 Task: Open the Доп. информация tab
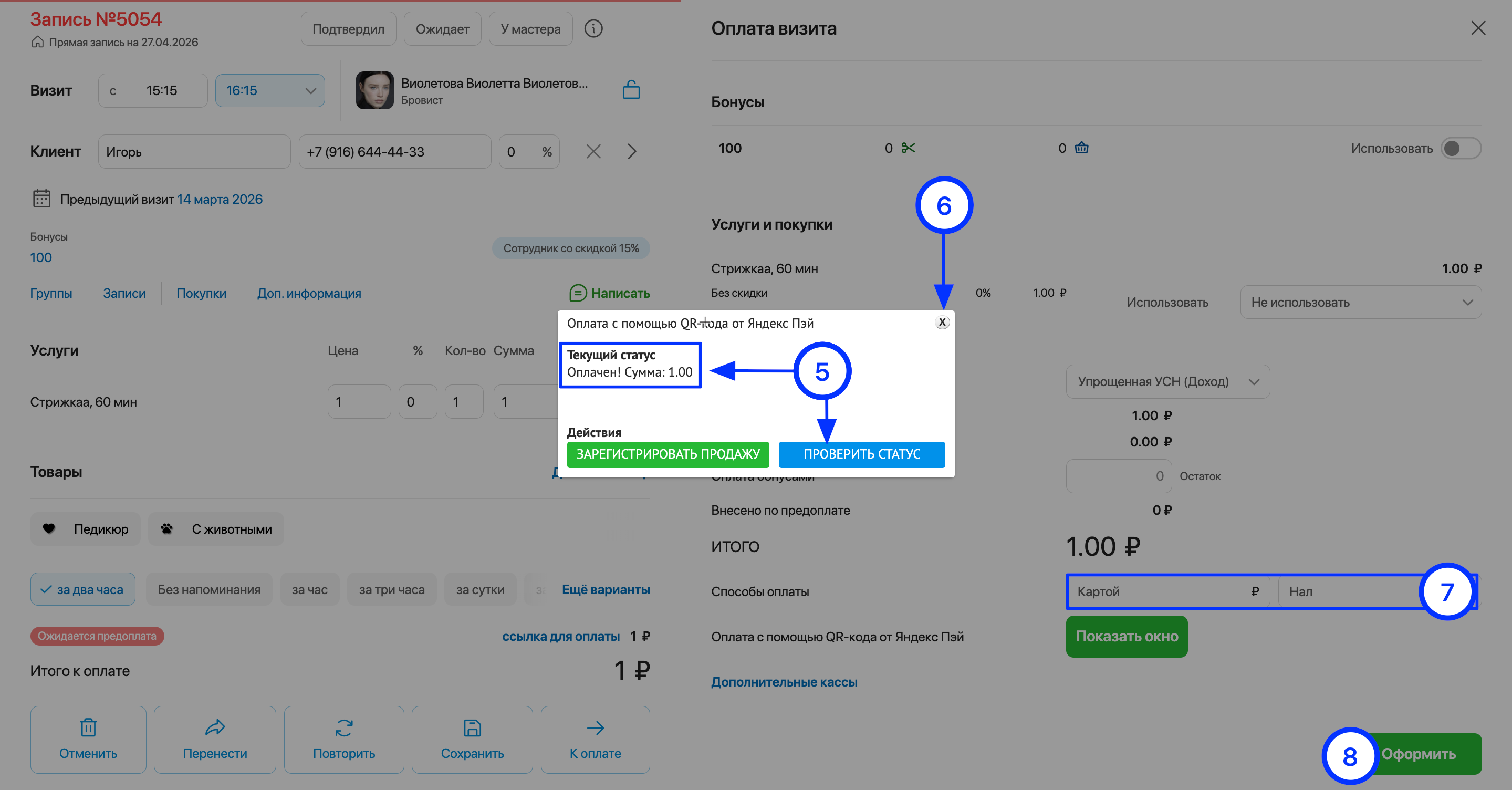(309, 293)
